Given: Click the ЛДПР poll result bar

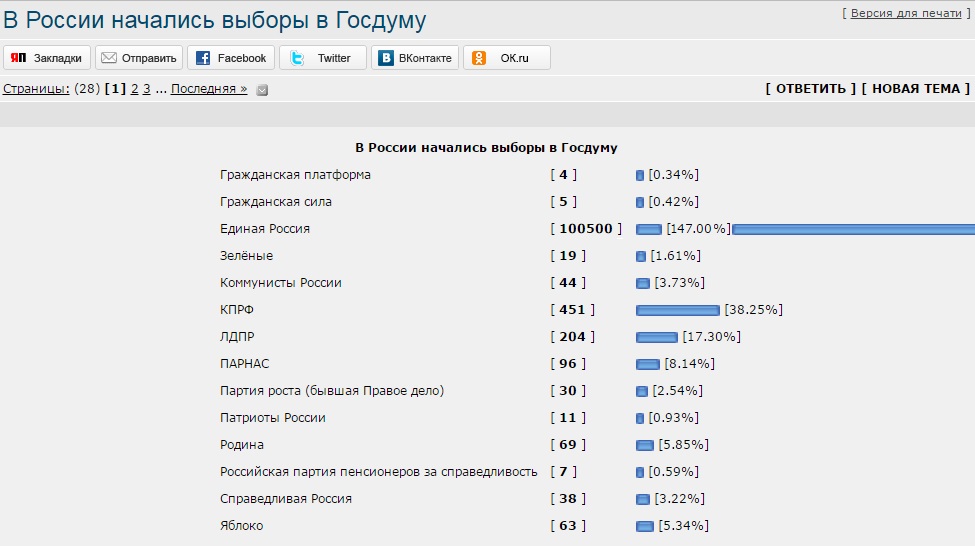Looking at the screenshot, I should click(x=657, y=337).
